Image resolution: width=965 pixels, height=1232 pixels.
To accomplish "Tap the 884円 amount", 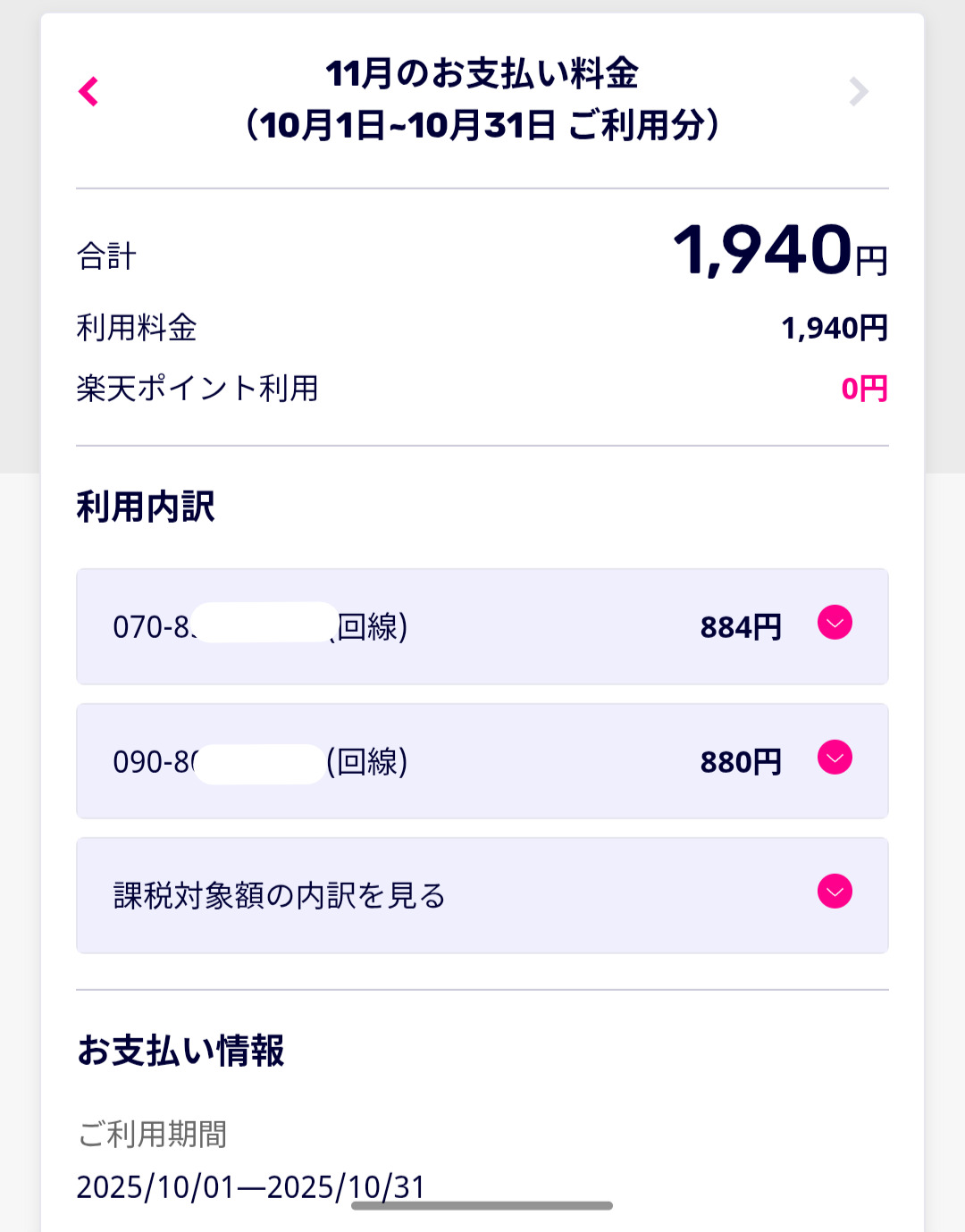I will pyautogui.click(x=741, y=627).
